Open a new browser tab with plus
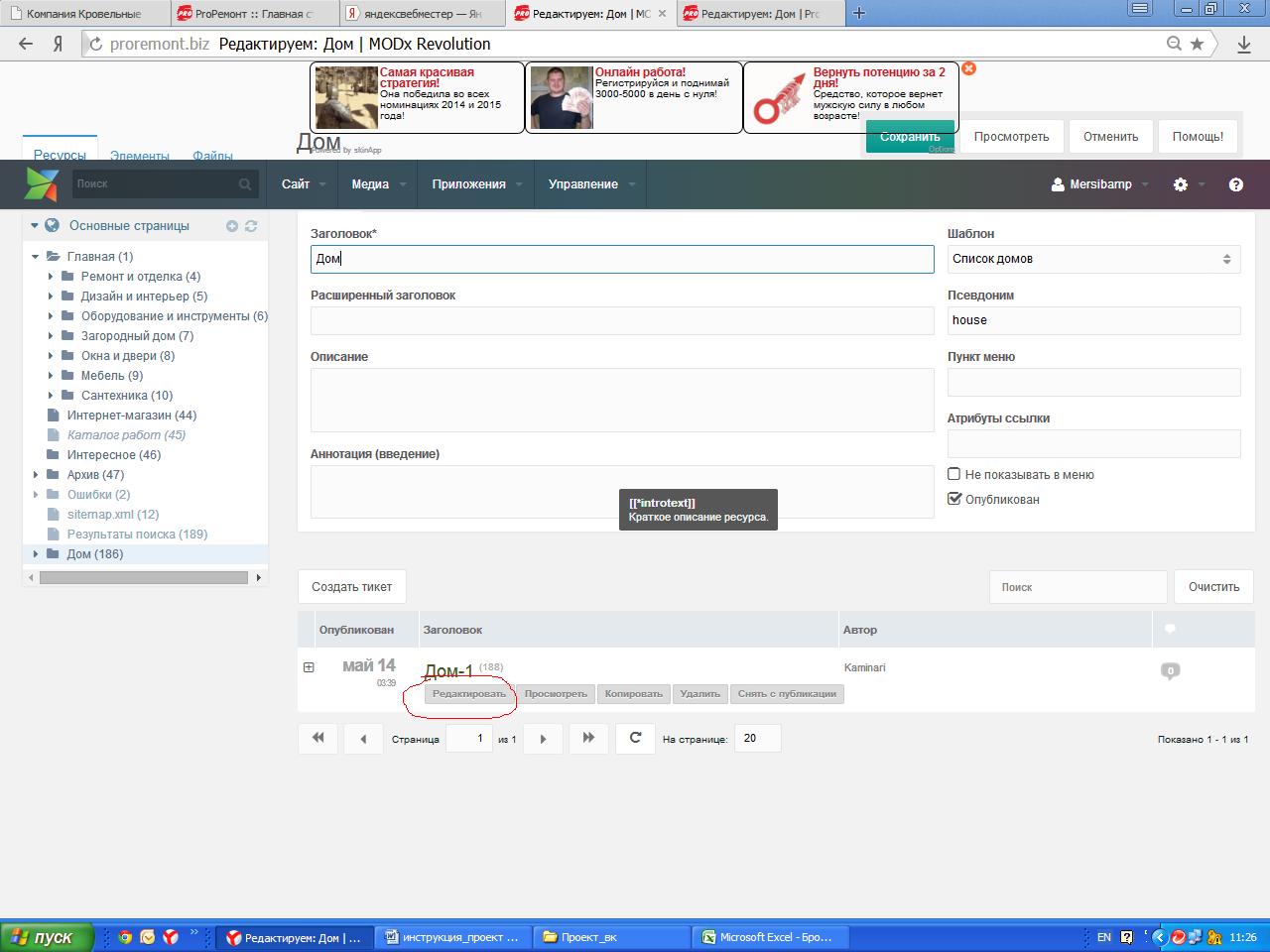Screen dimensions: 1270x952 click(859, 13)
